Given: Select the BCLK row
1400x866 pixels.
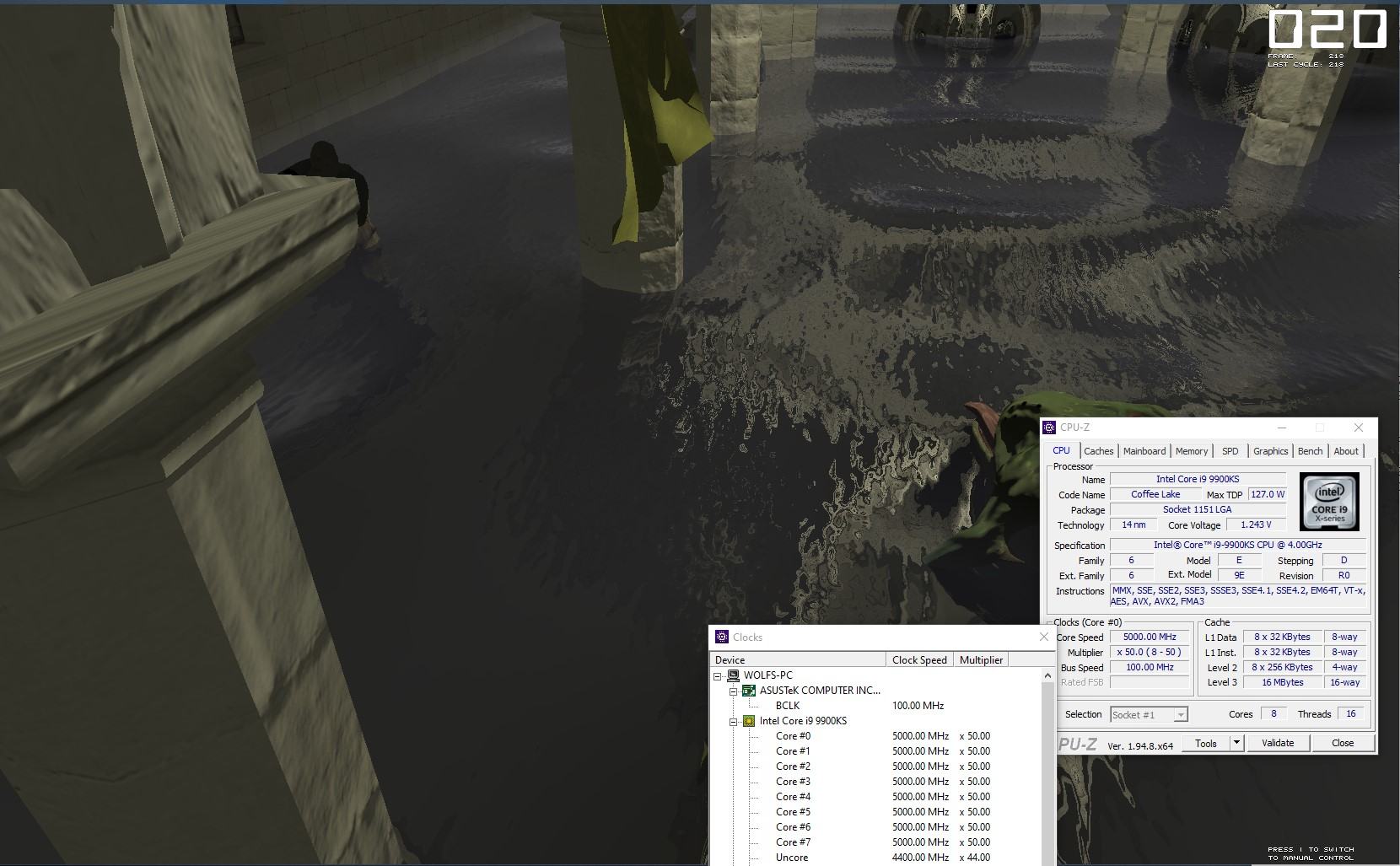Looking at the screenshot, I should tap(877, 706).
